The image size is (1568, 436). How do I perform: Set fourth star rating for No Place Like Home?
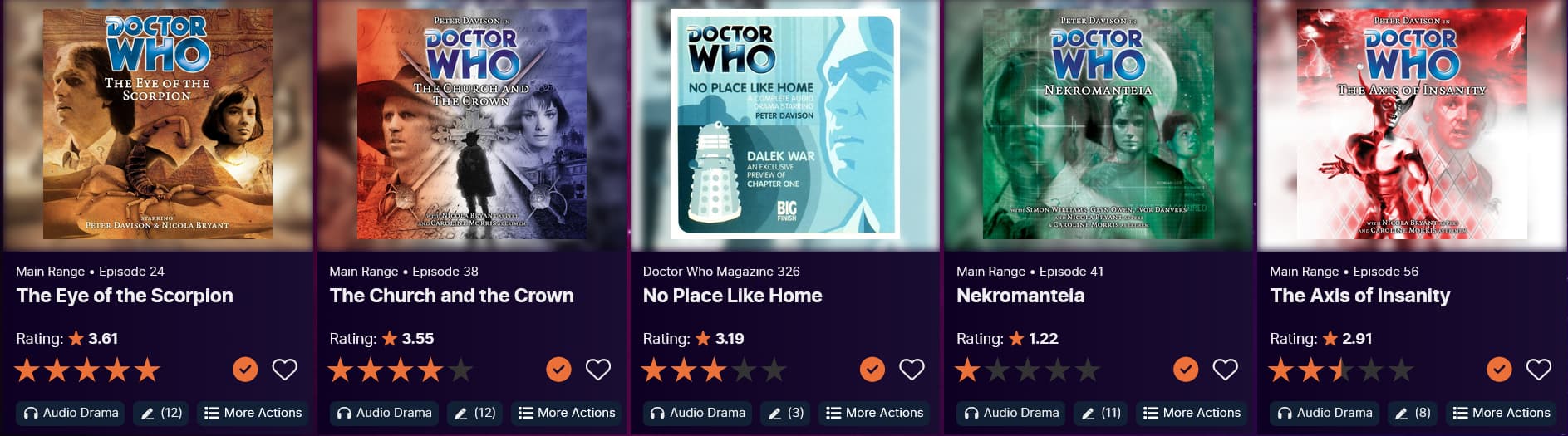pyautogui.click(x=745, y=370)
